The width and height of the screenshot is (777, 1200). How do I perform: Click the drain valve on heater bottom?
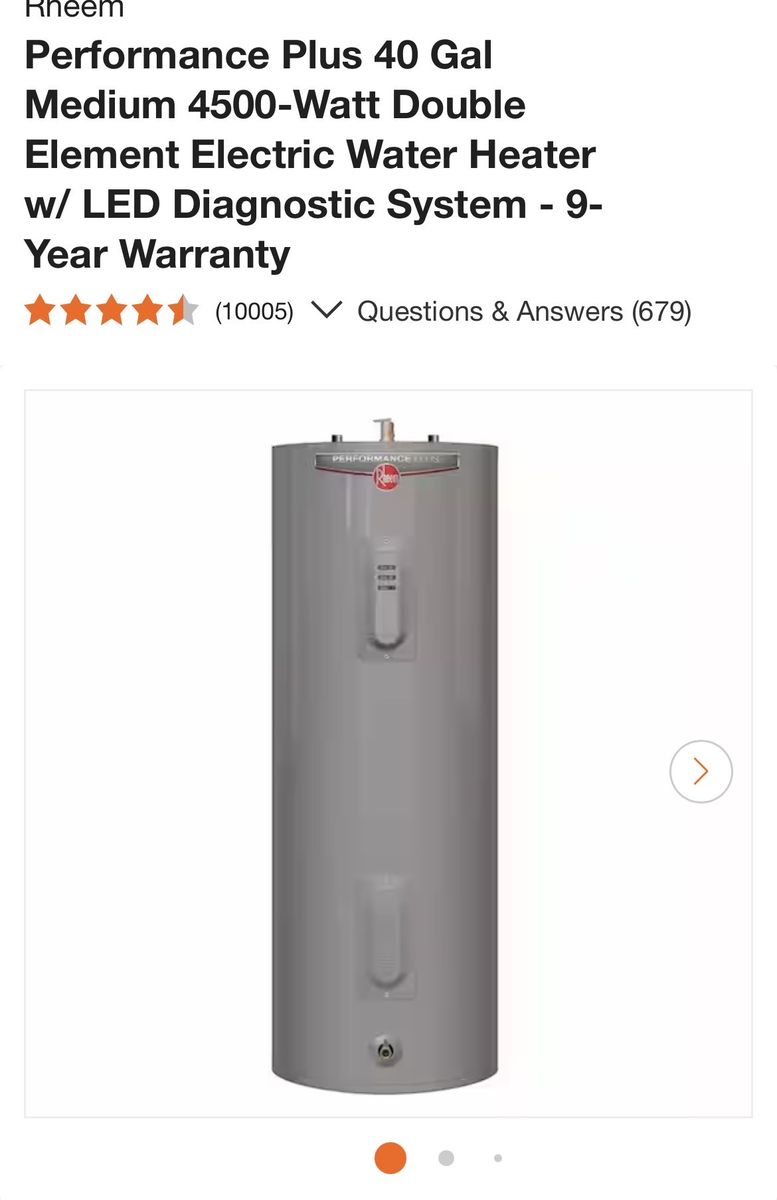[x=385, y=1051]
